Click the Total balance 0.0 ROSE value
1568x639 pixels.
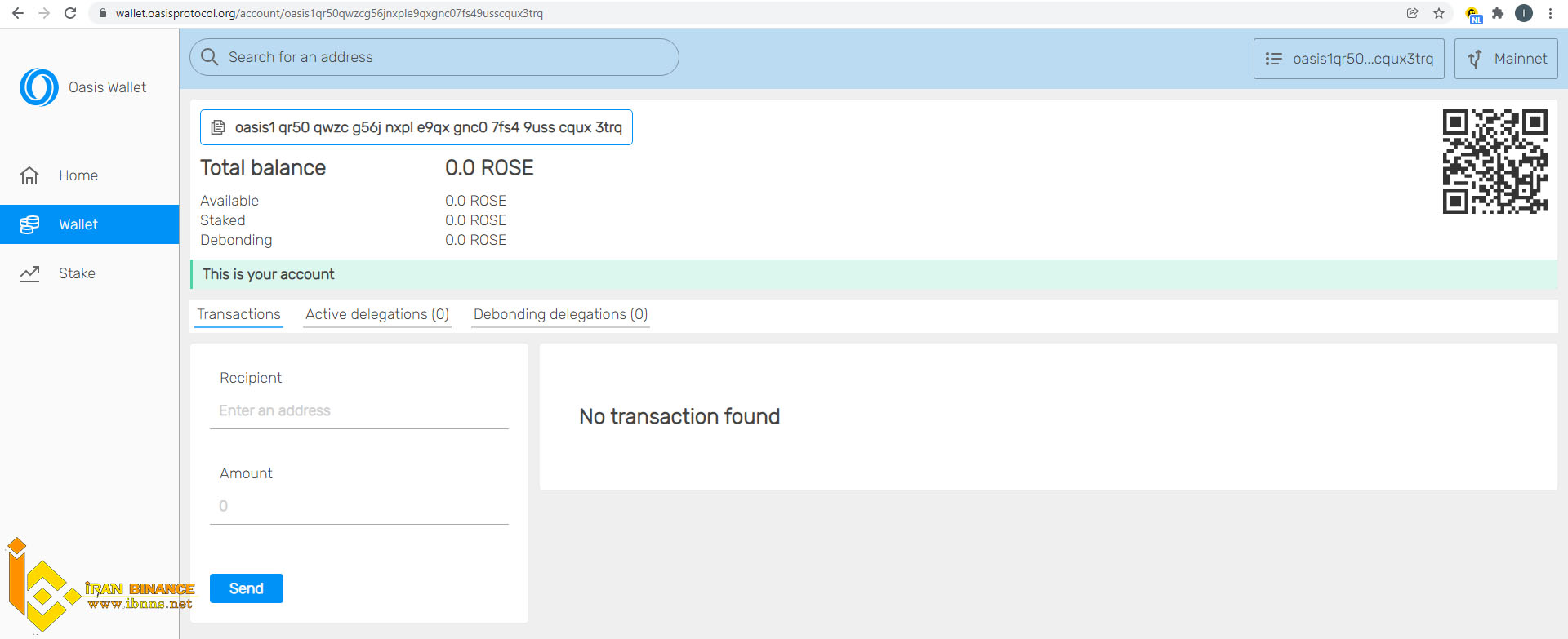click(489, 168)
